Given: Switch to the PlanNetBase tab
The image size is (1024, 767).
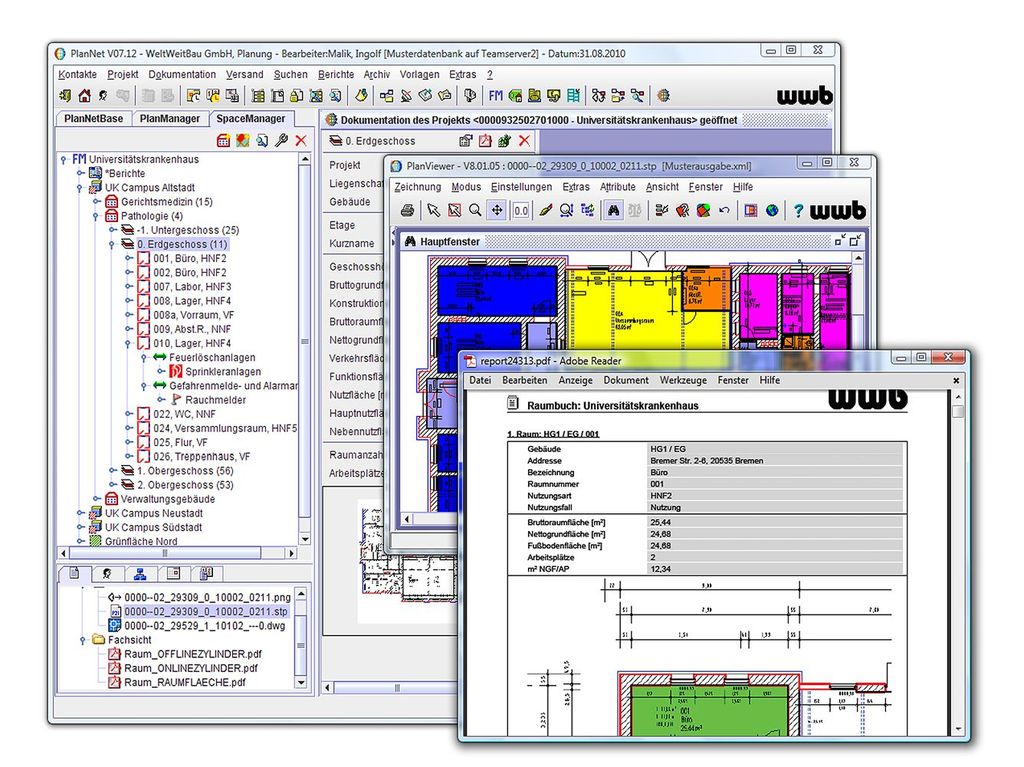Looking at the screenshot, I should tap(93, 119).
